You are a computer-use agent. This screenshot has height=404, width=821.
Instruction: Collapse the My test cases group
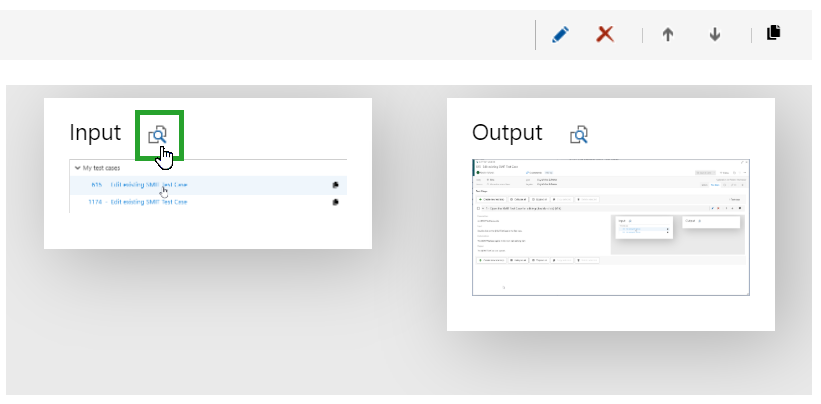coord(78,168)
